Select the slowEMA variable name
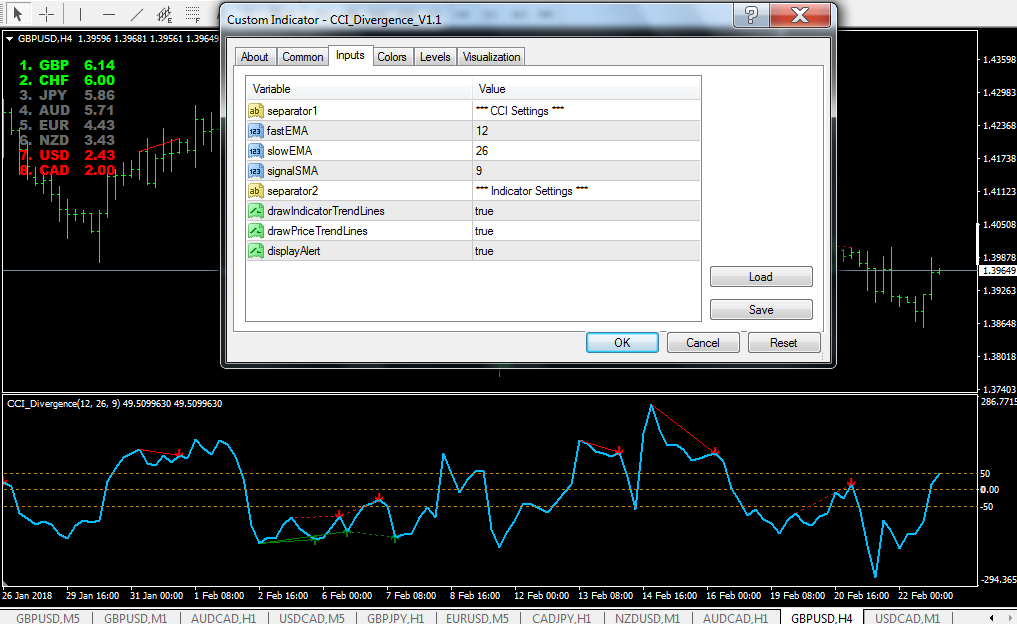Viewport: 1017px width, 624px height. click(289, 151)
